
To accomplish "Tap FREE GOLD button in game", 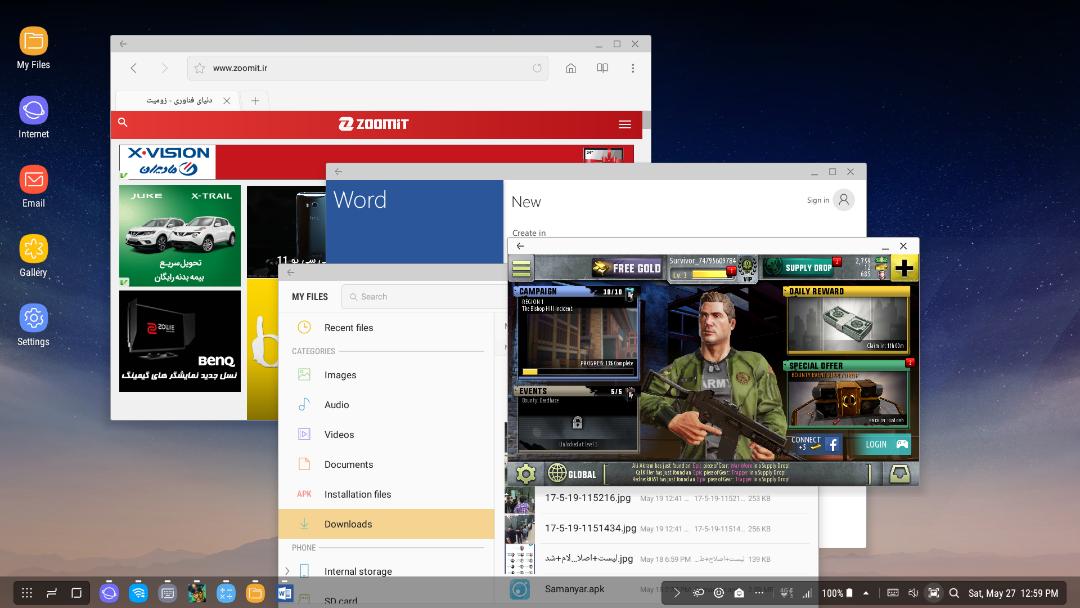I will pyautogui.click(x=627, y=268).
